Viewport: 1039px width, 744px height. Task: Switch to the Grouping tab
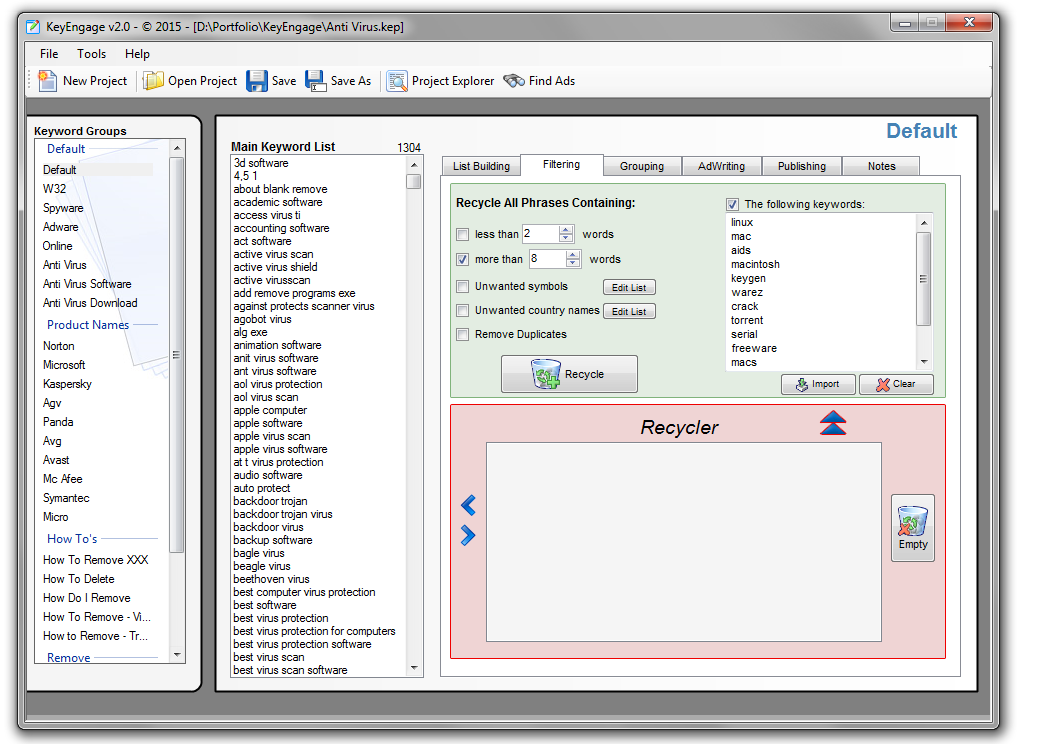pos(641,166)
